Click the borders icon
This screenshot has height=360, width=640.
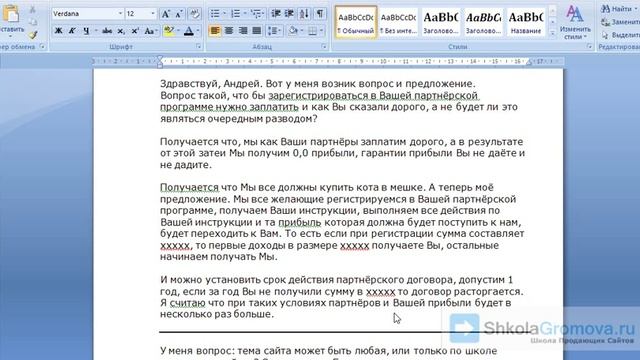point(312,31)
